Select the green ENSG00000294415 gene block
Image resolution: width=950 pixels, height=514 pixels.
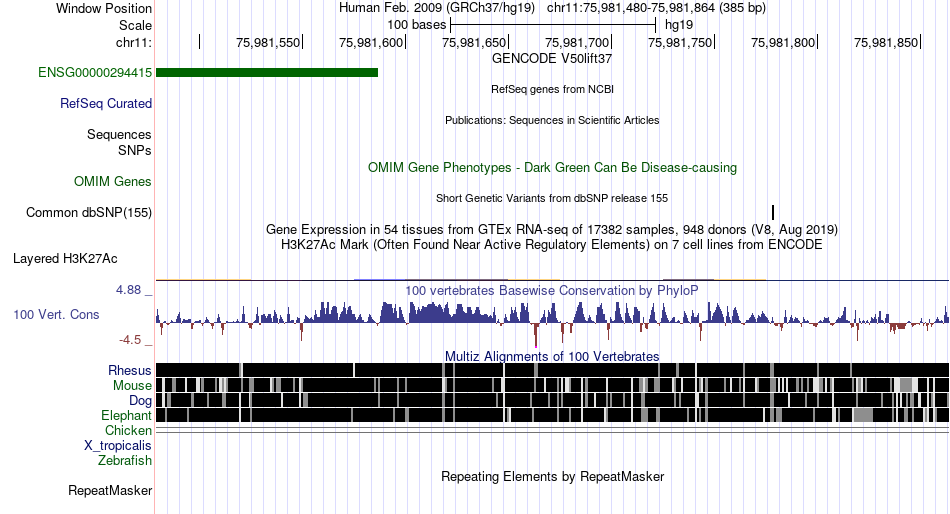click(x=267, y=73)
